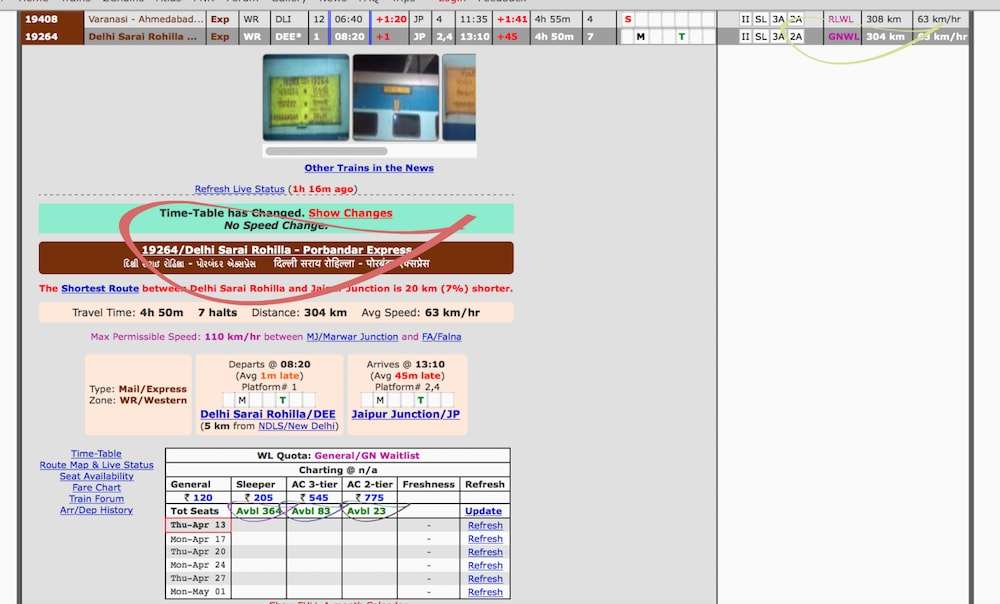
Task: Click Refresh for Mon-Apr 24 row
Action: click(x=485, y=566)
